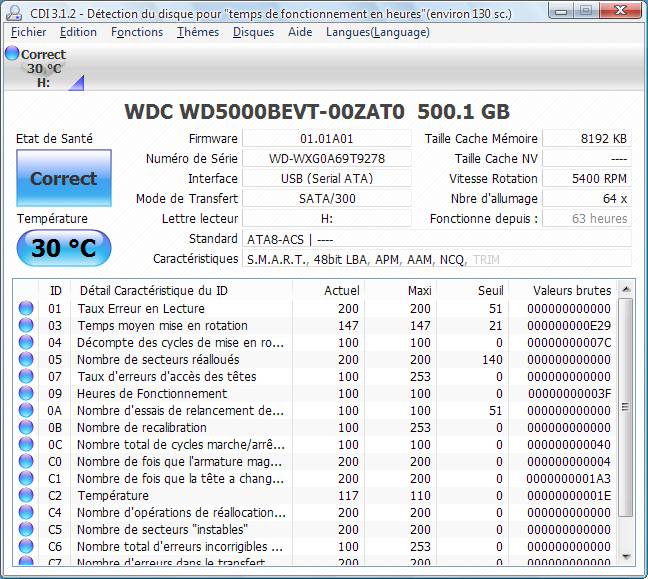
Task: Open the Disques menu
Action: pos(253,32)
